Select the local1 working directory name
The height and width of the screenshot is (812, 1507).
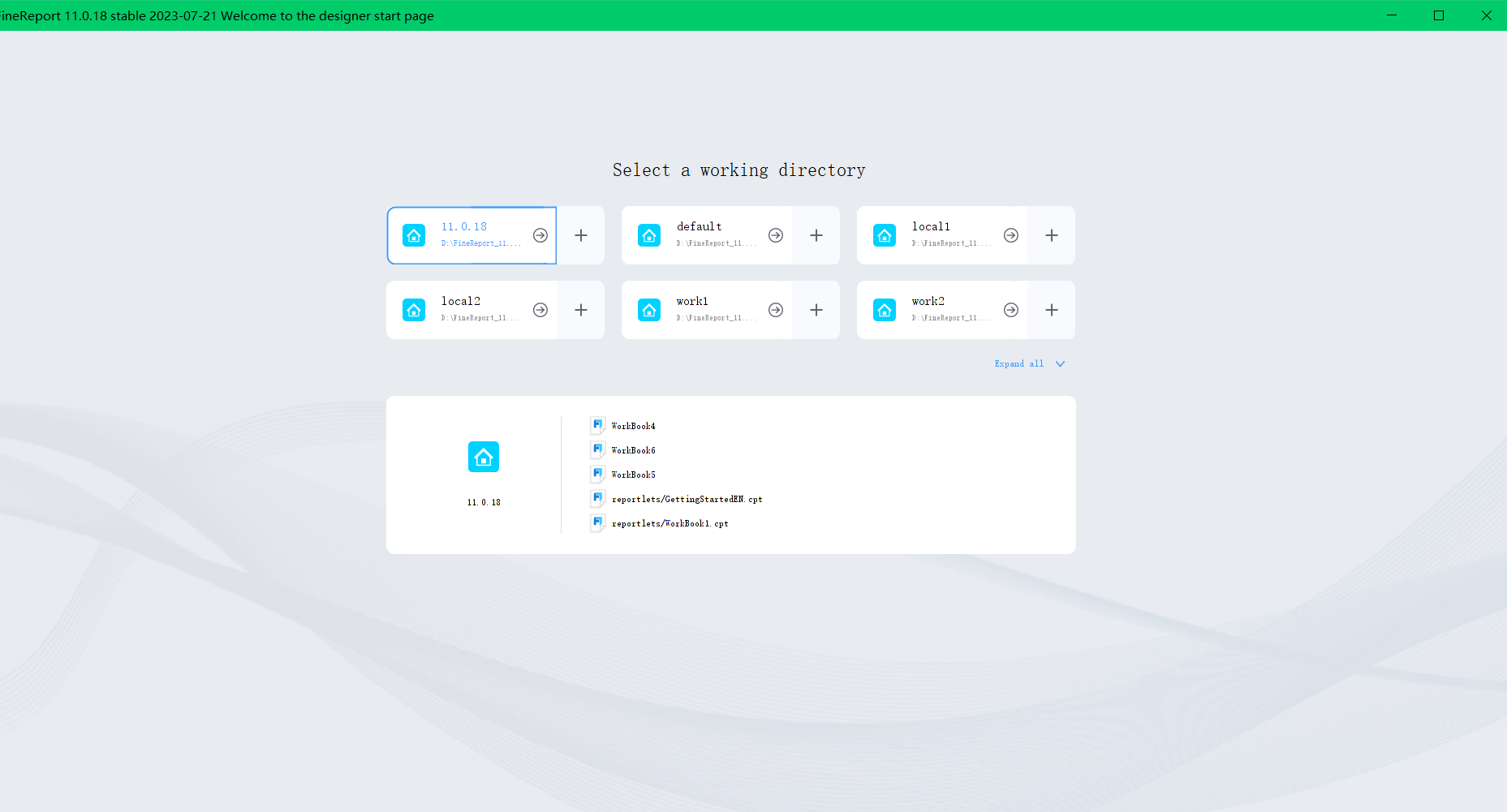[931, 226]
